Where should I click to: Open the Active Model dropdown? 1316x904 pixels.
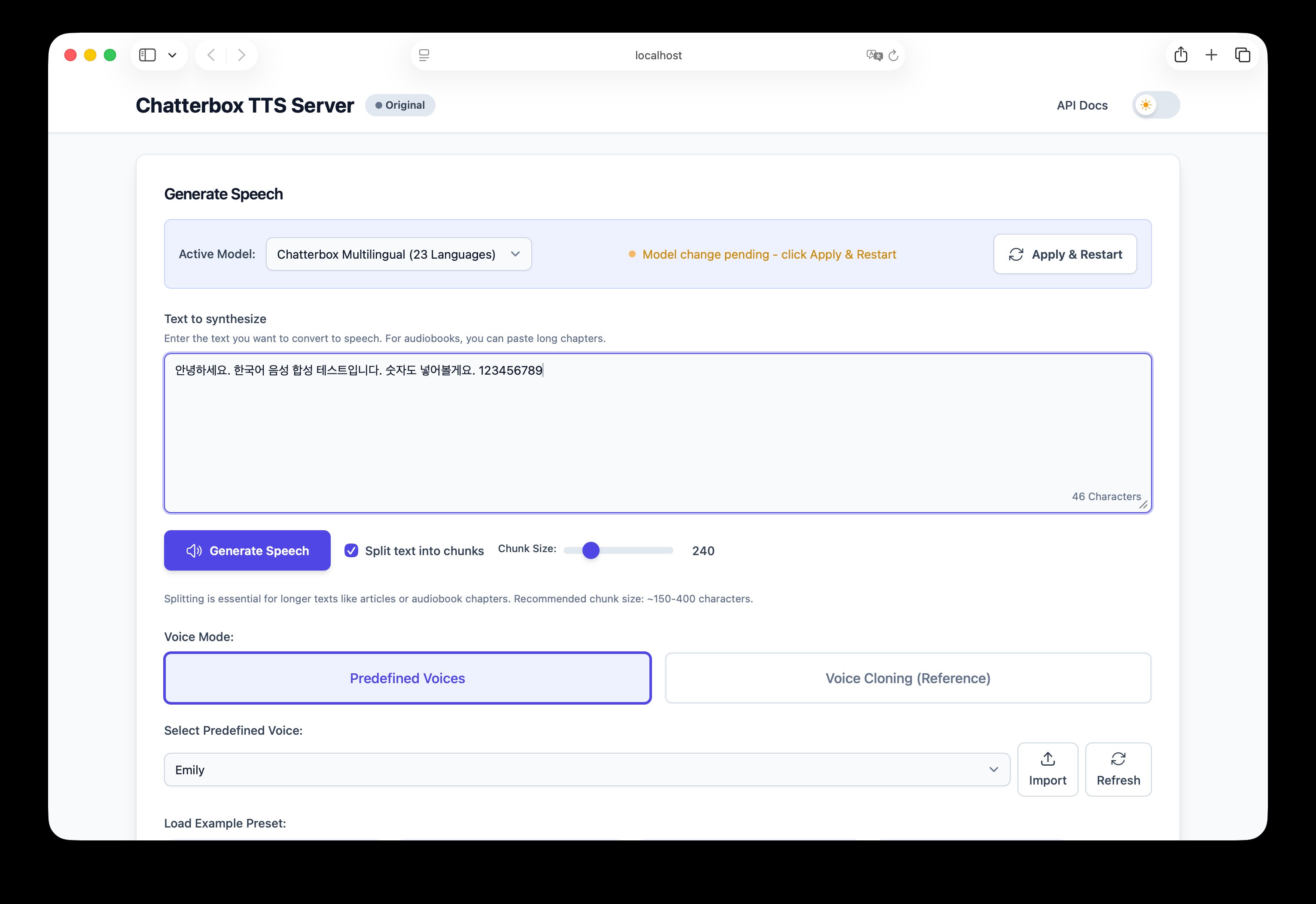pos(399,254)
